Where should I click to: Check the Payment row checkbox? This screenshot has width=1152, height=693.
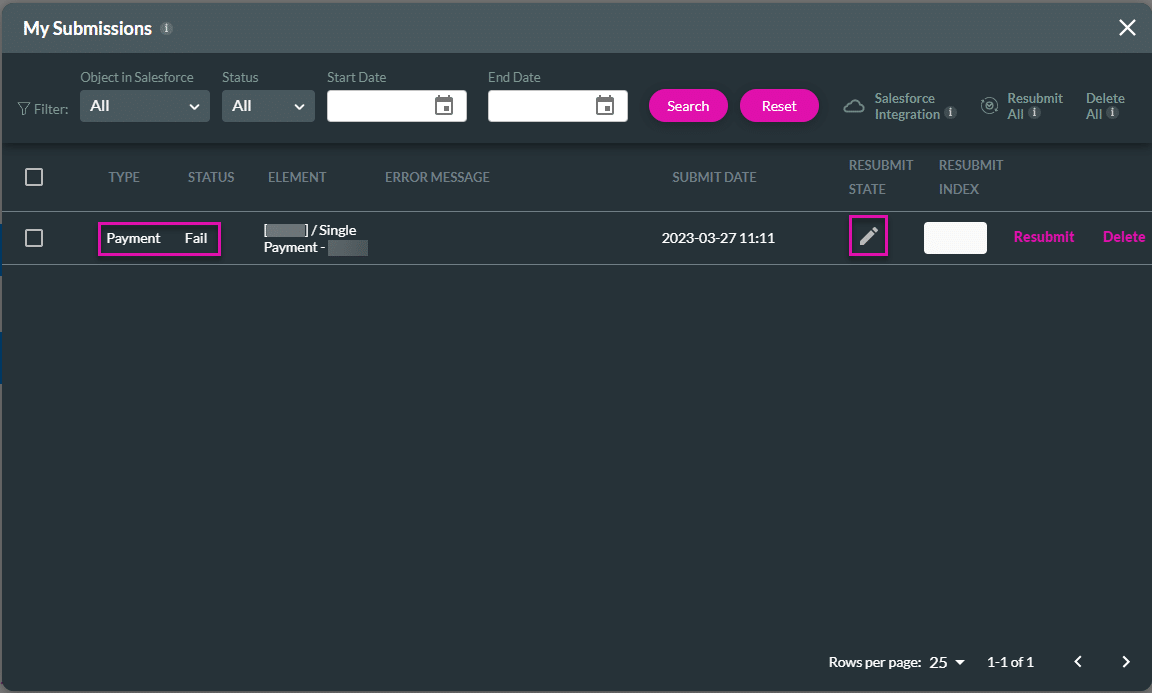34,238
